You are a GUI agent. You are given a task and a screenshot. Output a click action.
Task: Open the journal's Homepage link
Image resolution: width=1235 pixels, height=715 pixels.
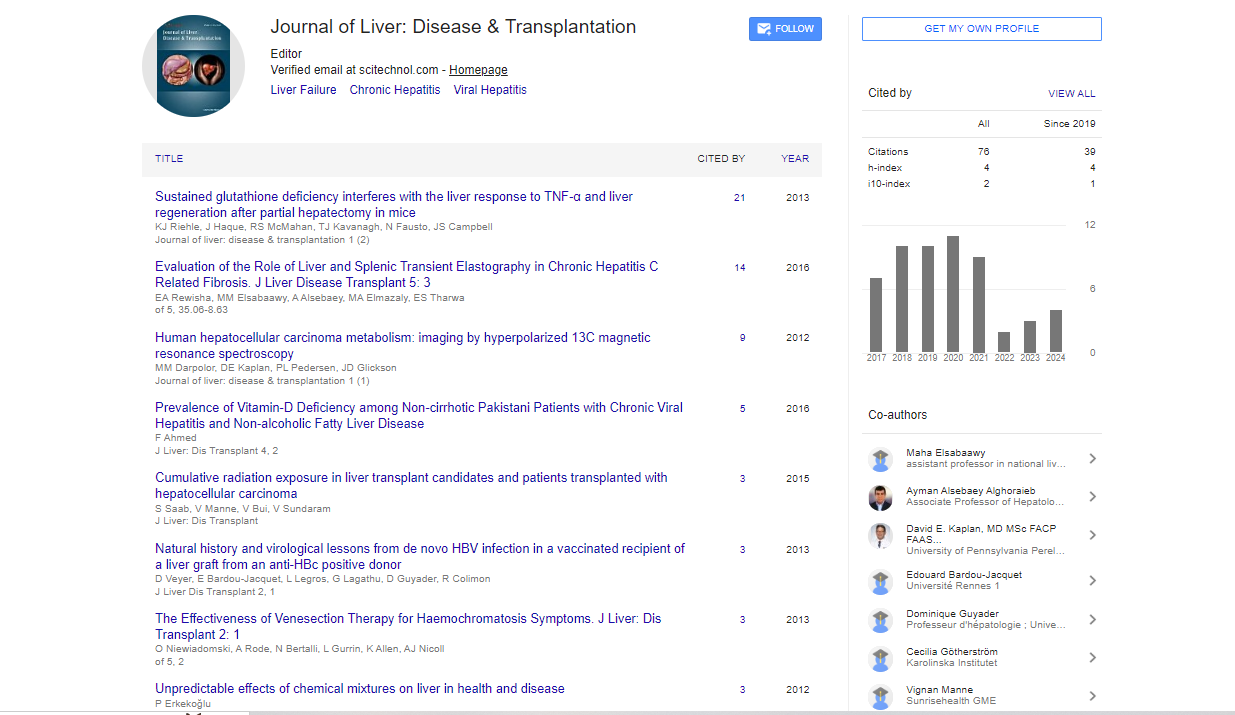click(x=478, y=70)
